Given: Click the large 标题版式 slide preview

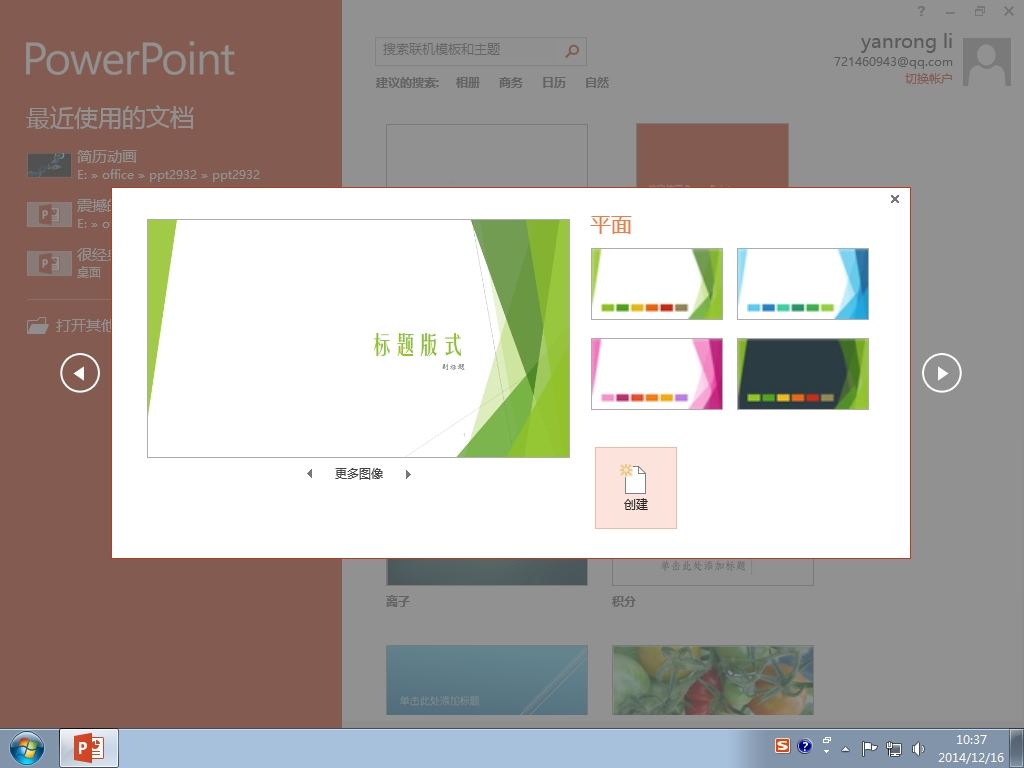Looking at the screenshot, I should (x=358, y=338).
